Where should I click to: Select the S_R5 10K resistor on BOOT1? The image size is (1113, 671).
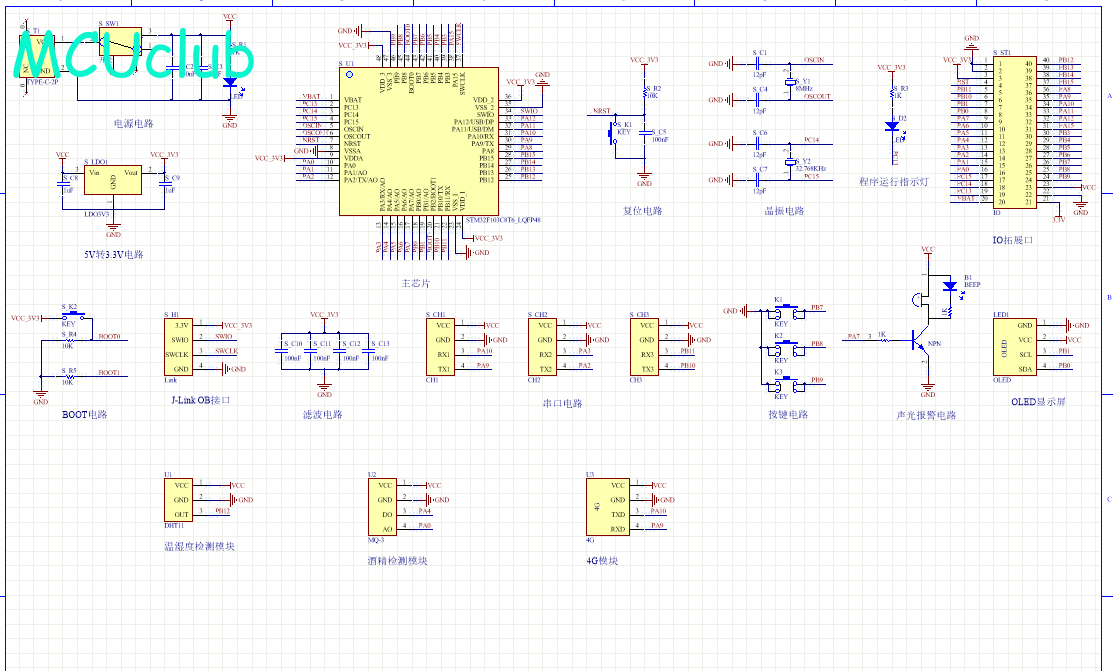pos(69,376)
